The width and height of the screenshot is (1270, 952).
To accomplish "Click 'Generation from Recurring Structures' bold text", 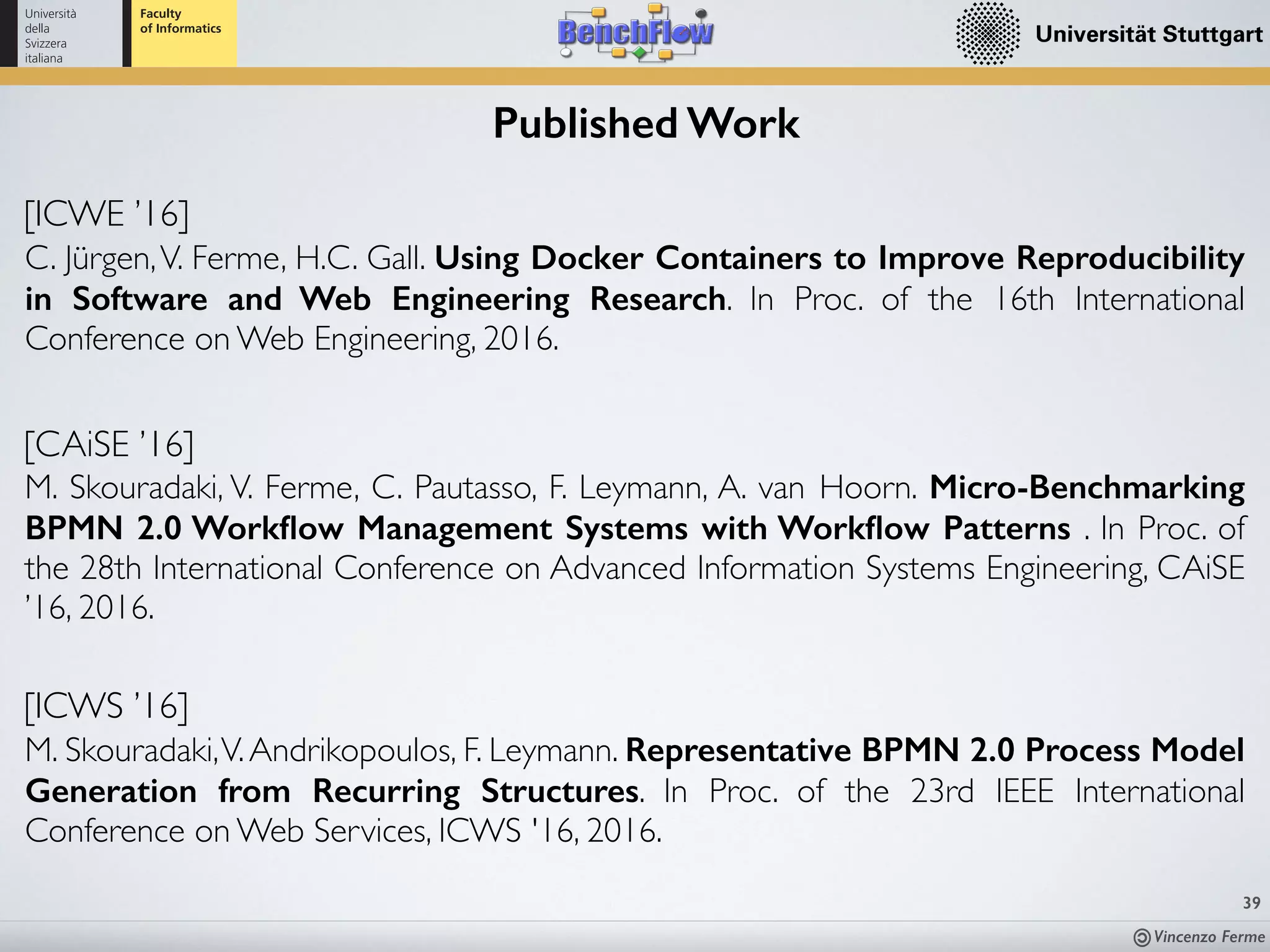I will click(332, 791).
